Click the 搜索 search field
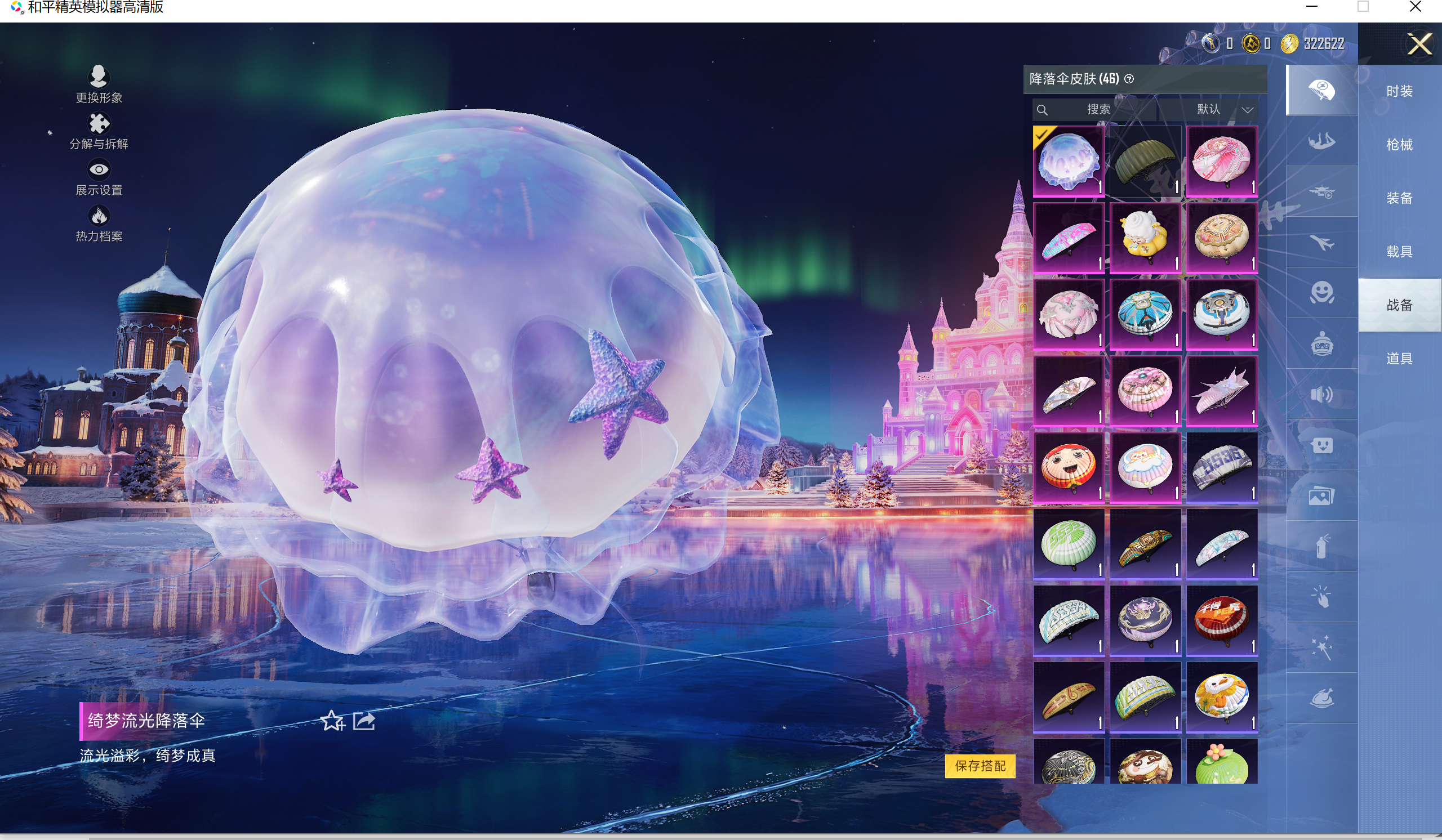Screen dimensions: 1442x840 point(1097,109)
